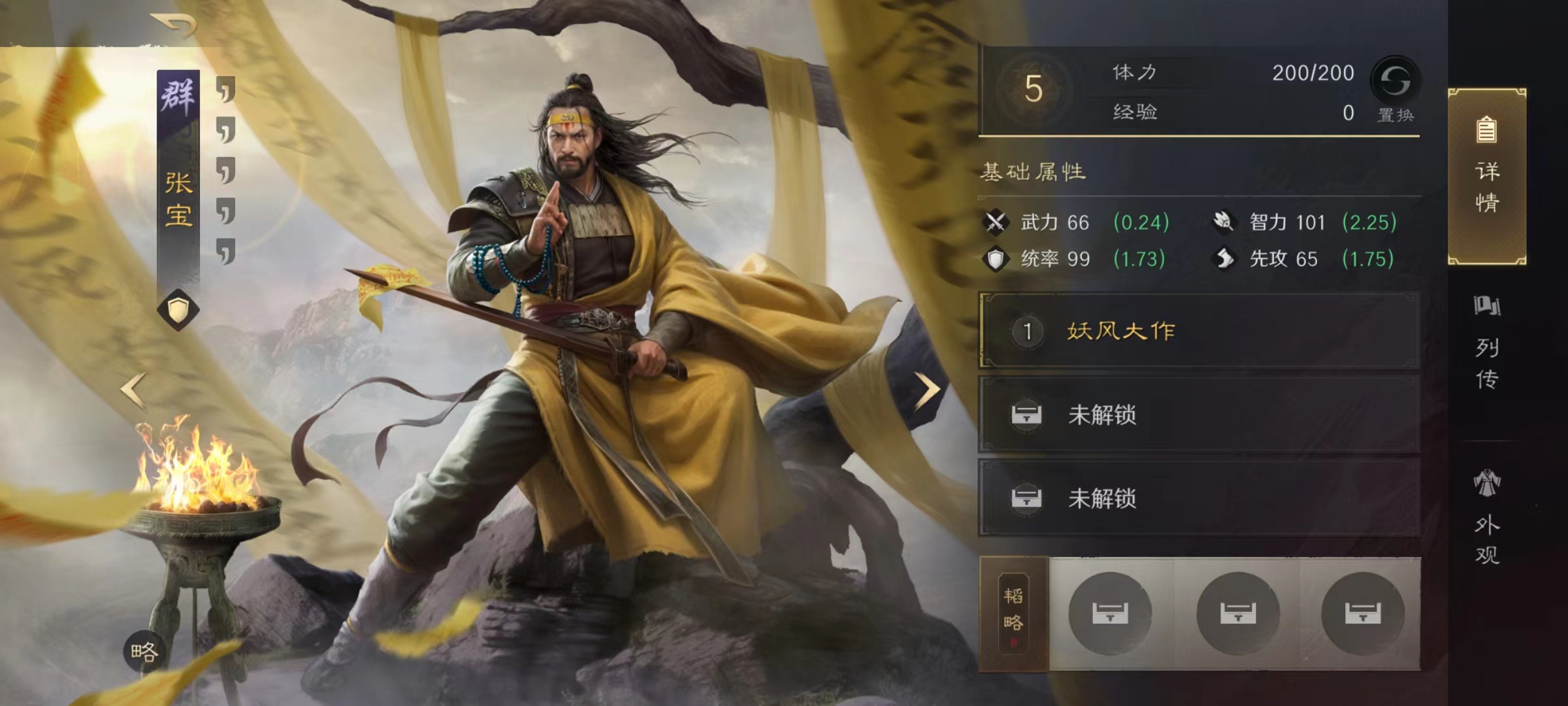Select the third empty 韬略 slot
Viewport: 1568px width, 706px height.
[1363, 613]
